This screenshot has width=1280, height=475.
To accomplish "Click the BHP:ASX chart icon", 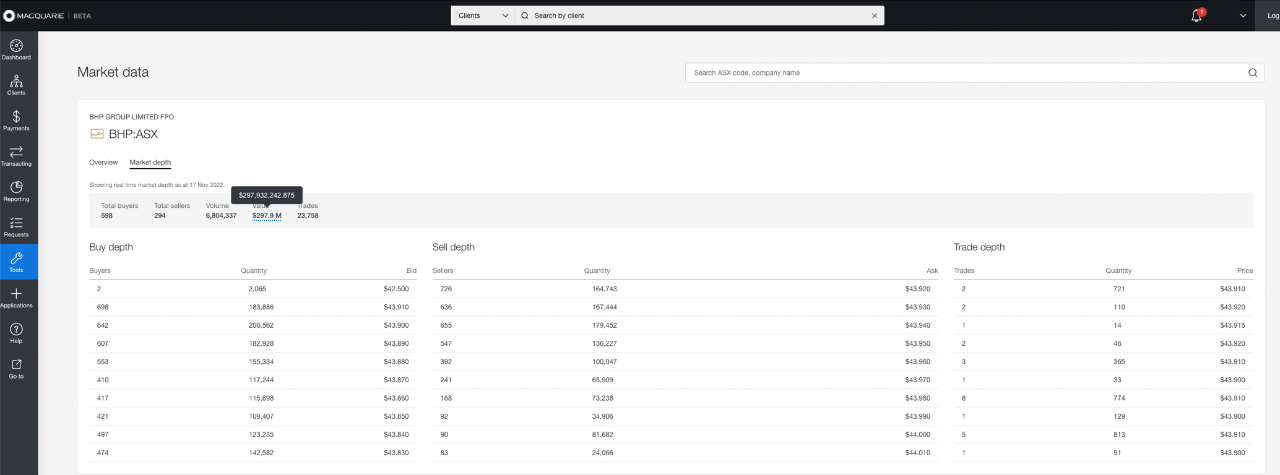I will pyautogui.click(x=97, y=133).
